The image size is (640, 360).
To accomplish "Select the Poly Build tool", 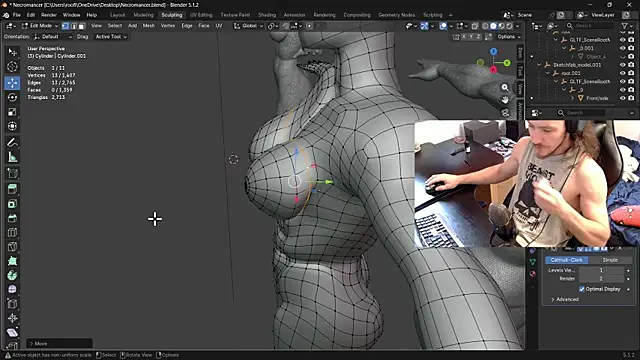I will coord(13,261).
